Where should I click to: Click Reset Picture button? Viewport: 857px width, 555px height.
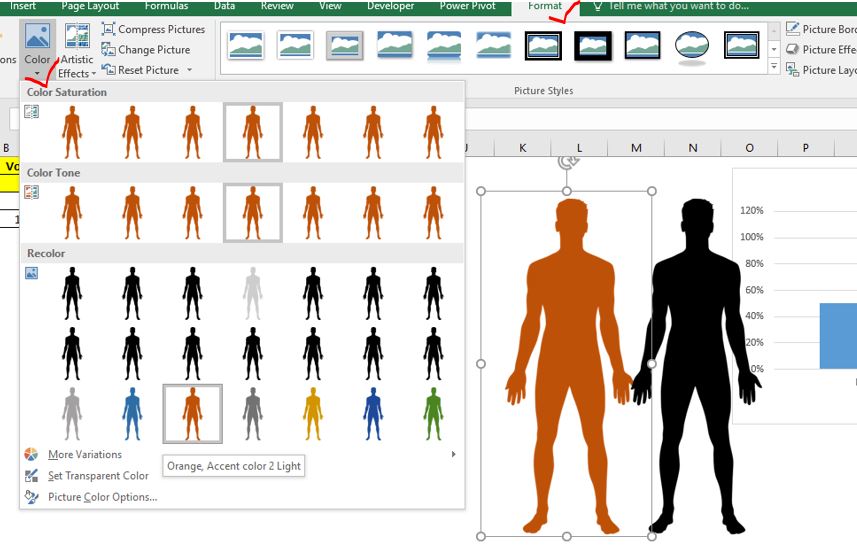[141, 70]
